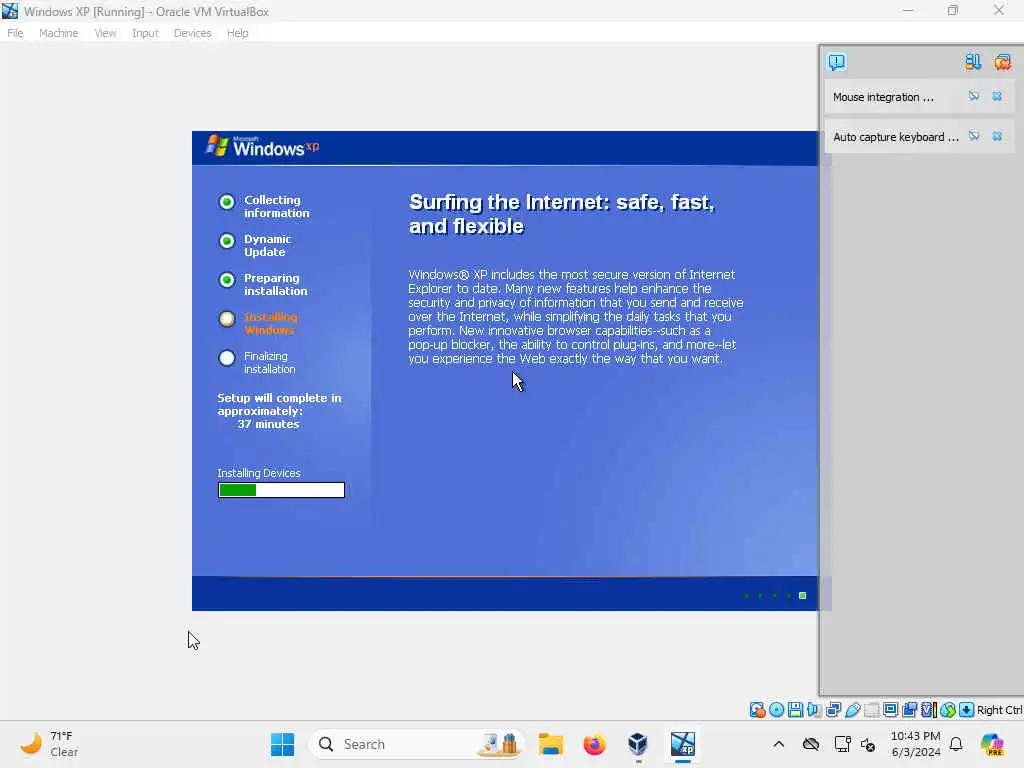Viewport: 1024px width, 768px height.
Task: Restore down the VirtualBox window
Action: 953,10
